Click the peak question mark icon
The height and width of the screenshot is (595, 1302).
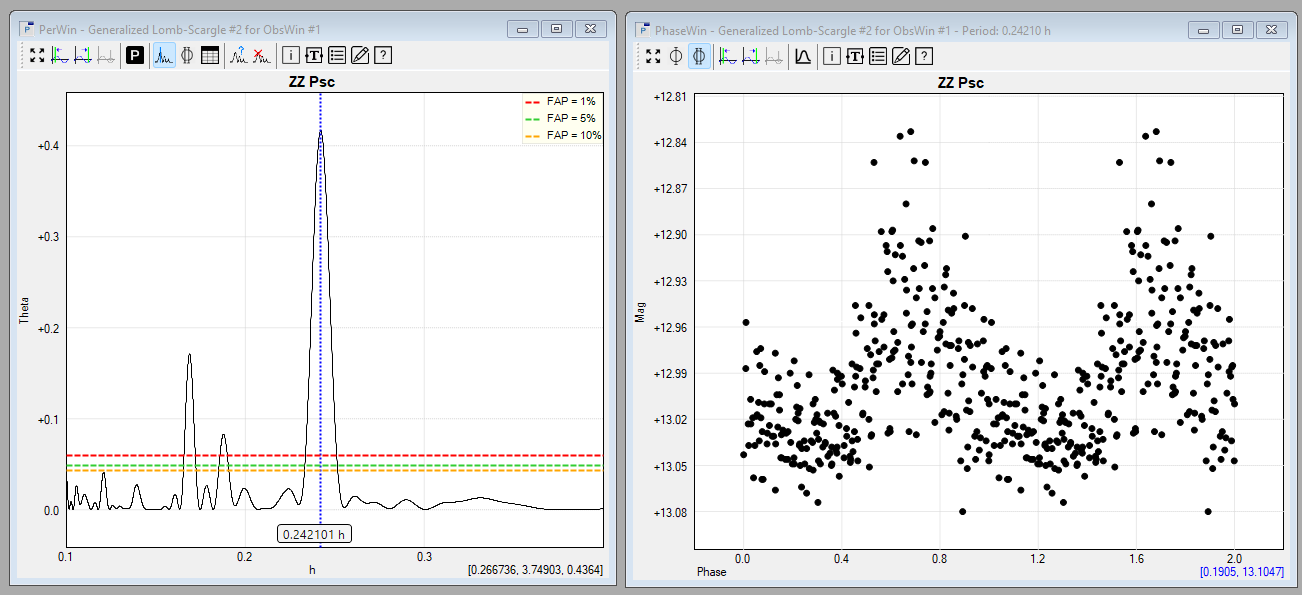tap(238, 56)
